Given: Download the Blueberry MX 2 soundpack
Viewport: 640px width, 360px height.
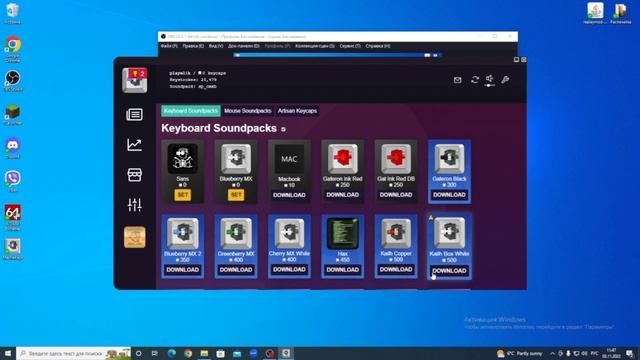Looking at the screenshot, I should 182,269.
